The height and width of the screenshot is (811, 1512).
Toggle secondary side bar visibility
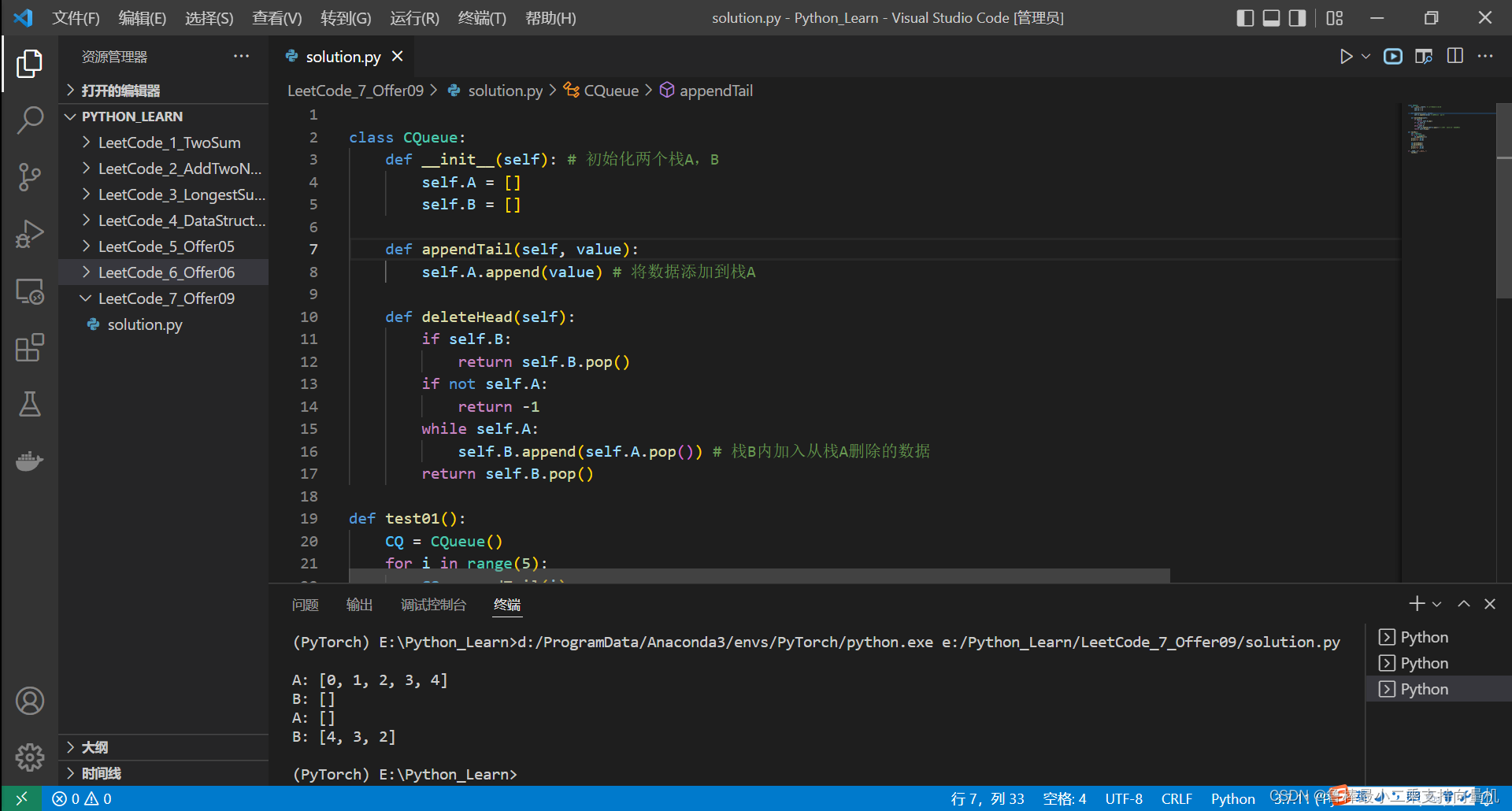[1297, 18]
